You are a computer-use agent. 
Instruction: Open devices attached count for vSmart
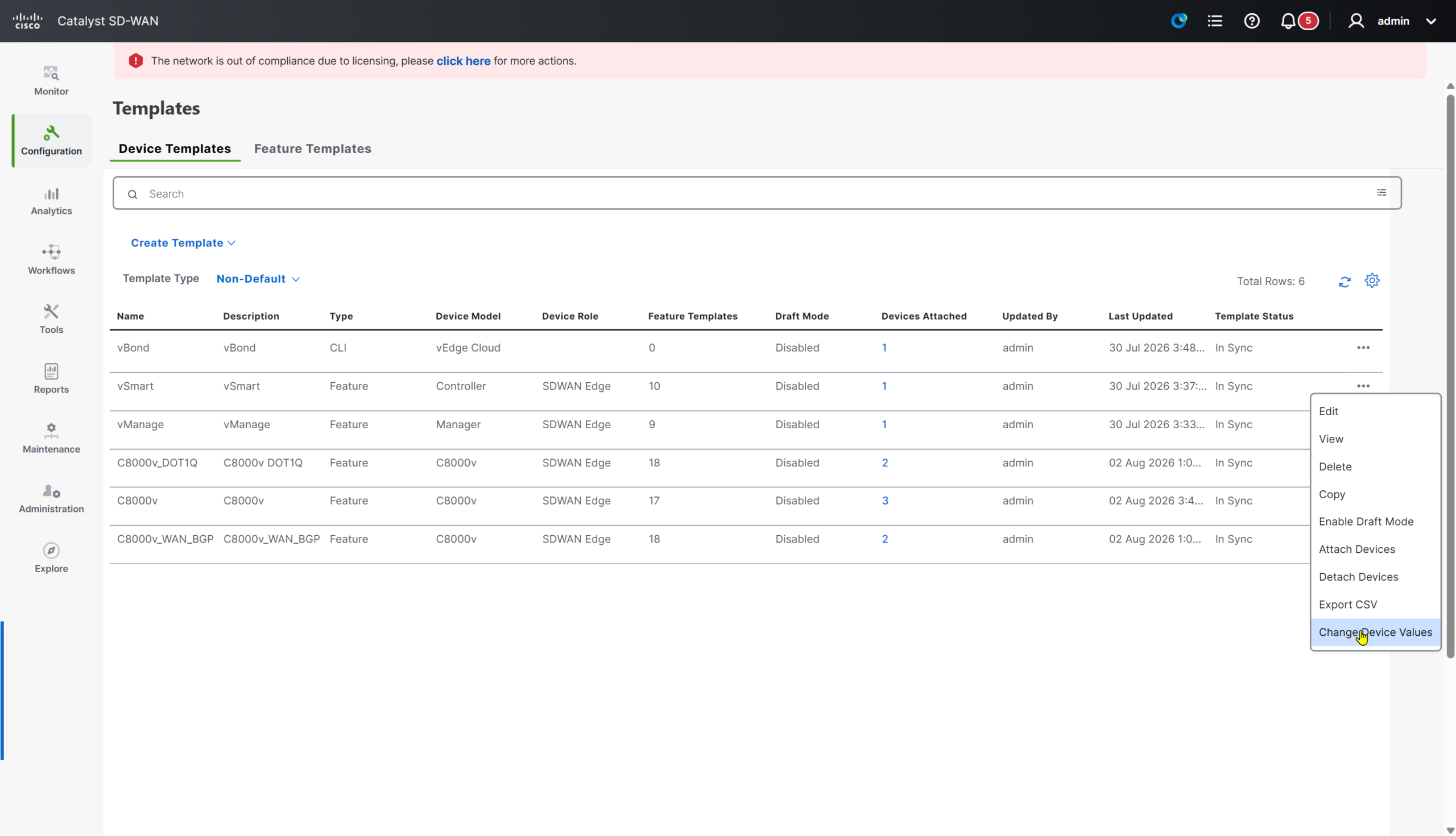pyautogui.click(x=884, y=386)
